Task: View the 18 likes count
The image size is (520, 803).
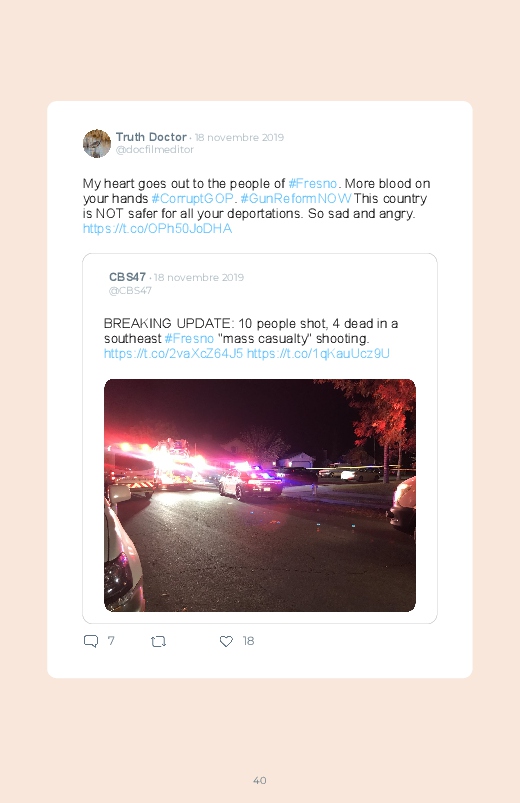Action: click(248, 641)
